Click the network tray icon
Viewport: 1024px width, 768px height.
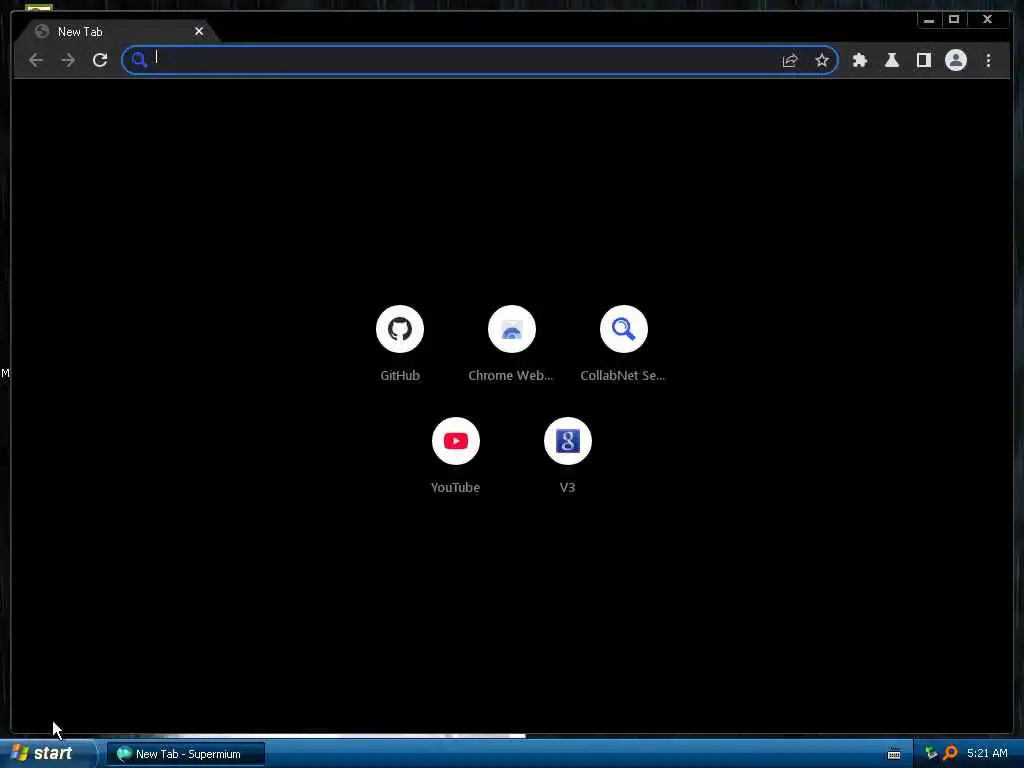click(931, 754)
